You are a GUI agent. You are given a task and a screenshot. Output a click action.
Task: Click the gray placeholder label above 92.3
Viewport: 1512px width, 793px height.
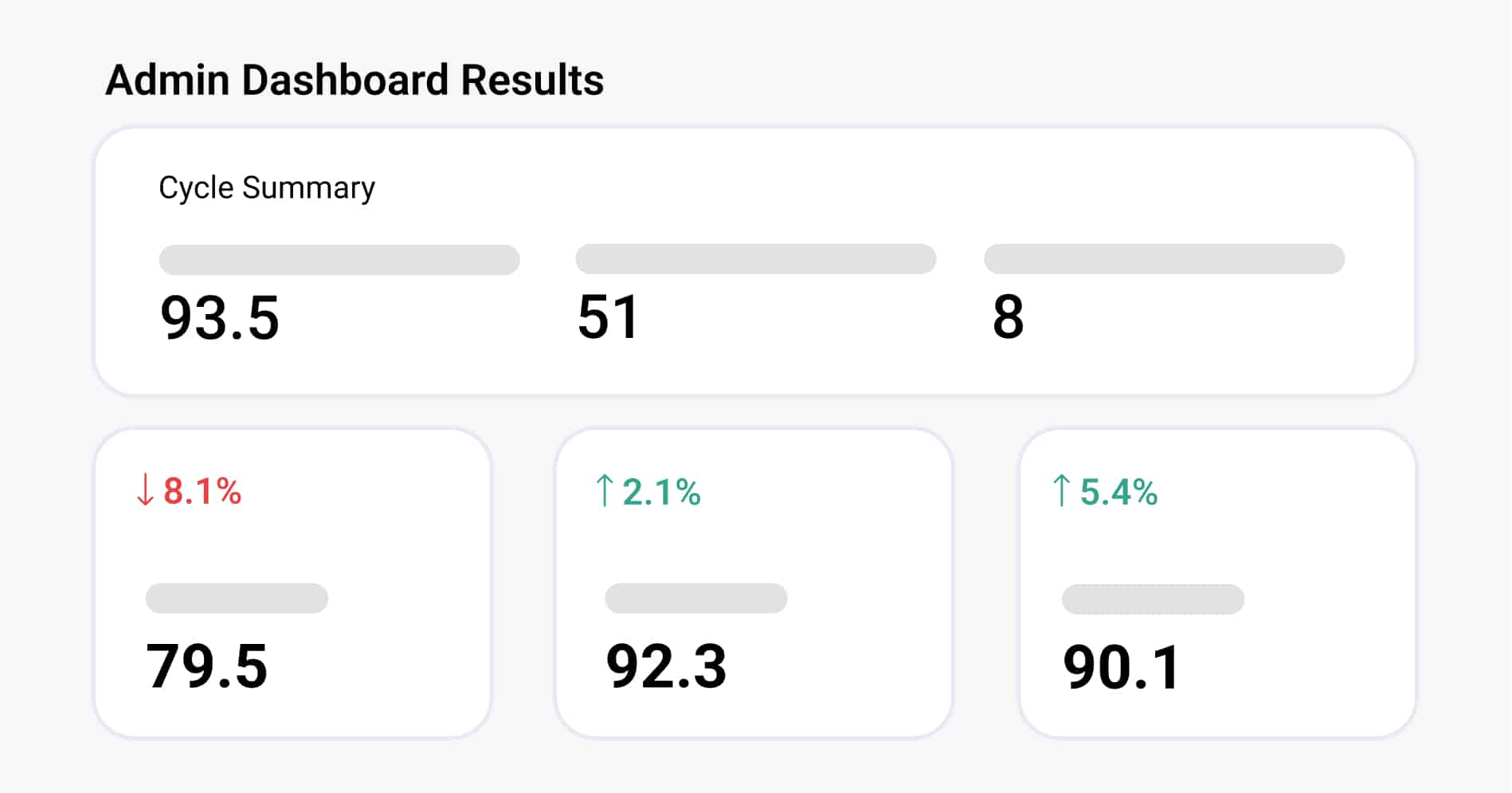(695, 598)
